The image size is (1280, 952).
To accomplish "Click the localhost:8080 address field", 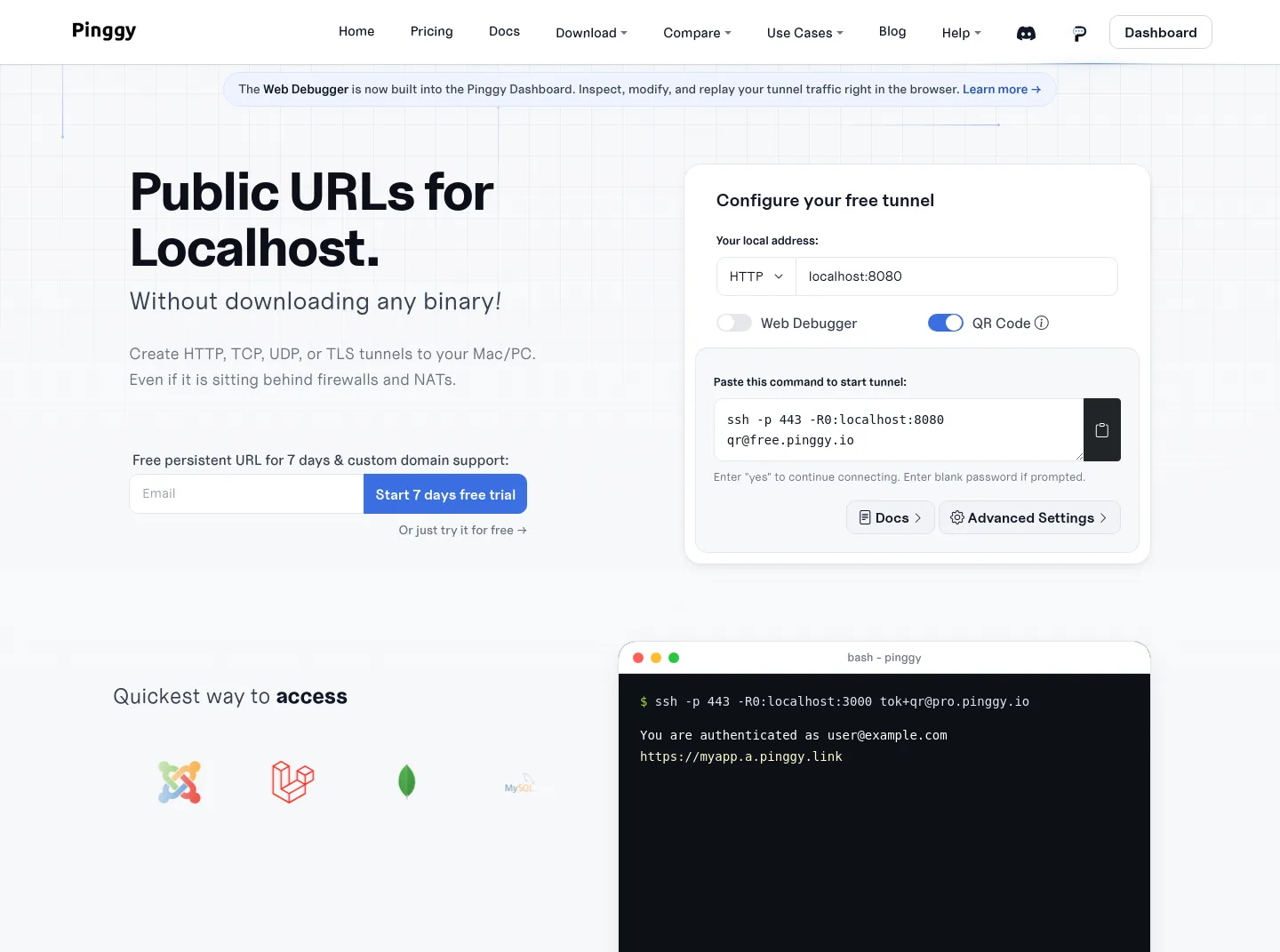I will click(x=956, y=276).
